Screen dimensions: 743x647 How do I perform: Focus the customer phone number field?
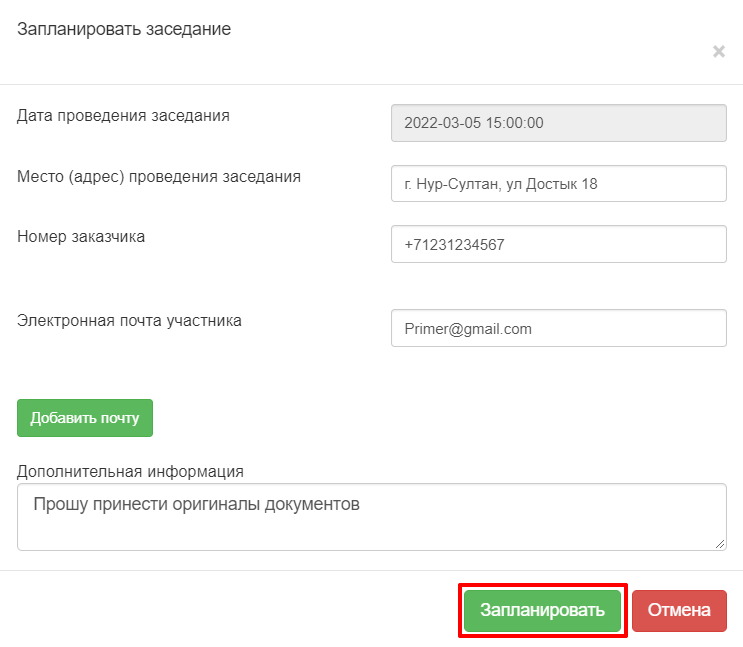point(559,244)
